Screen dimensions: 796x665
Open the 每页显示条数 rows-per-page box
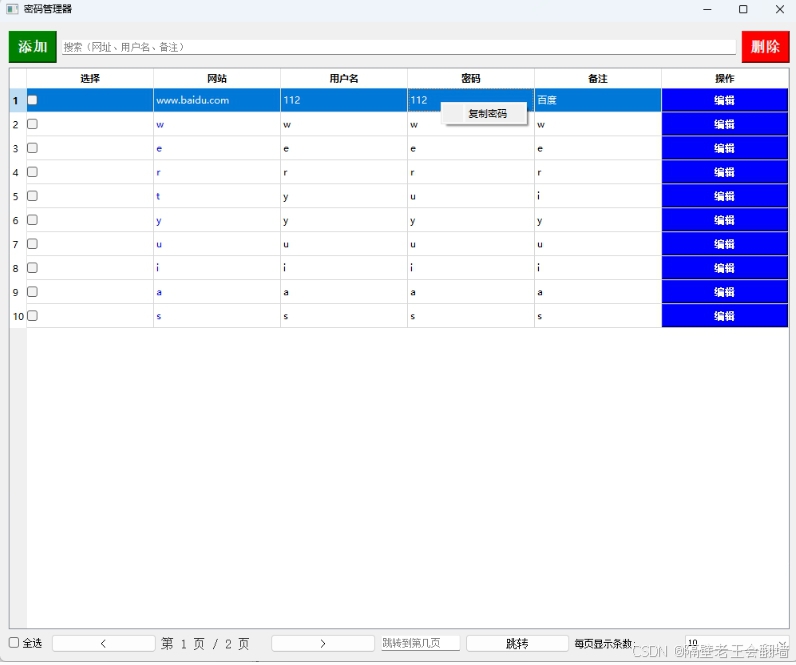click(x=737, y=643)
